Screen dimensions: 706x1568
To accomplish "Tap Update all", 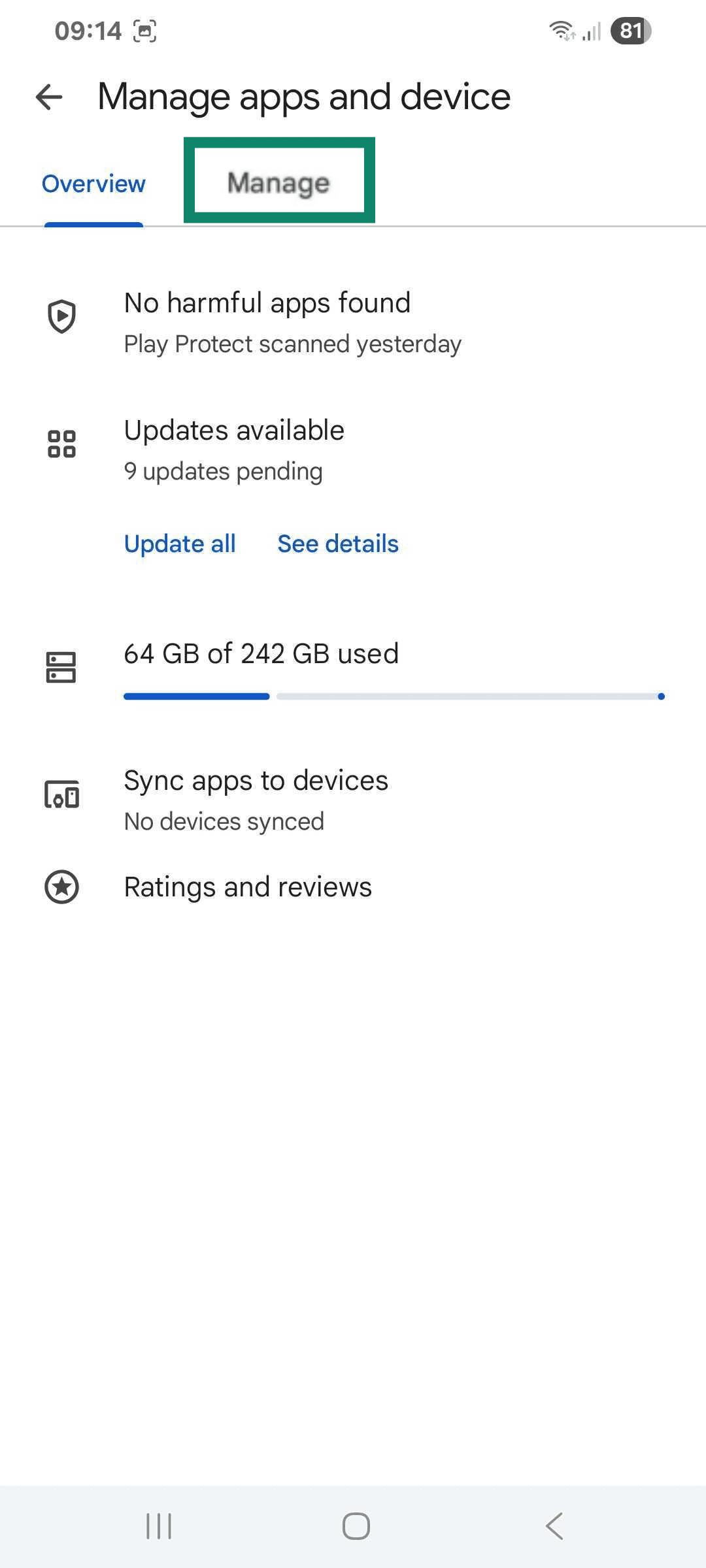I will tap(180, 544).
